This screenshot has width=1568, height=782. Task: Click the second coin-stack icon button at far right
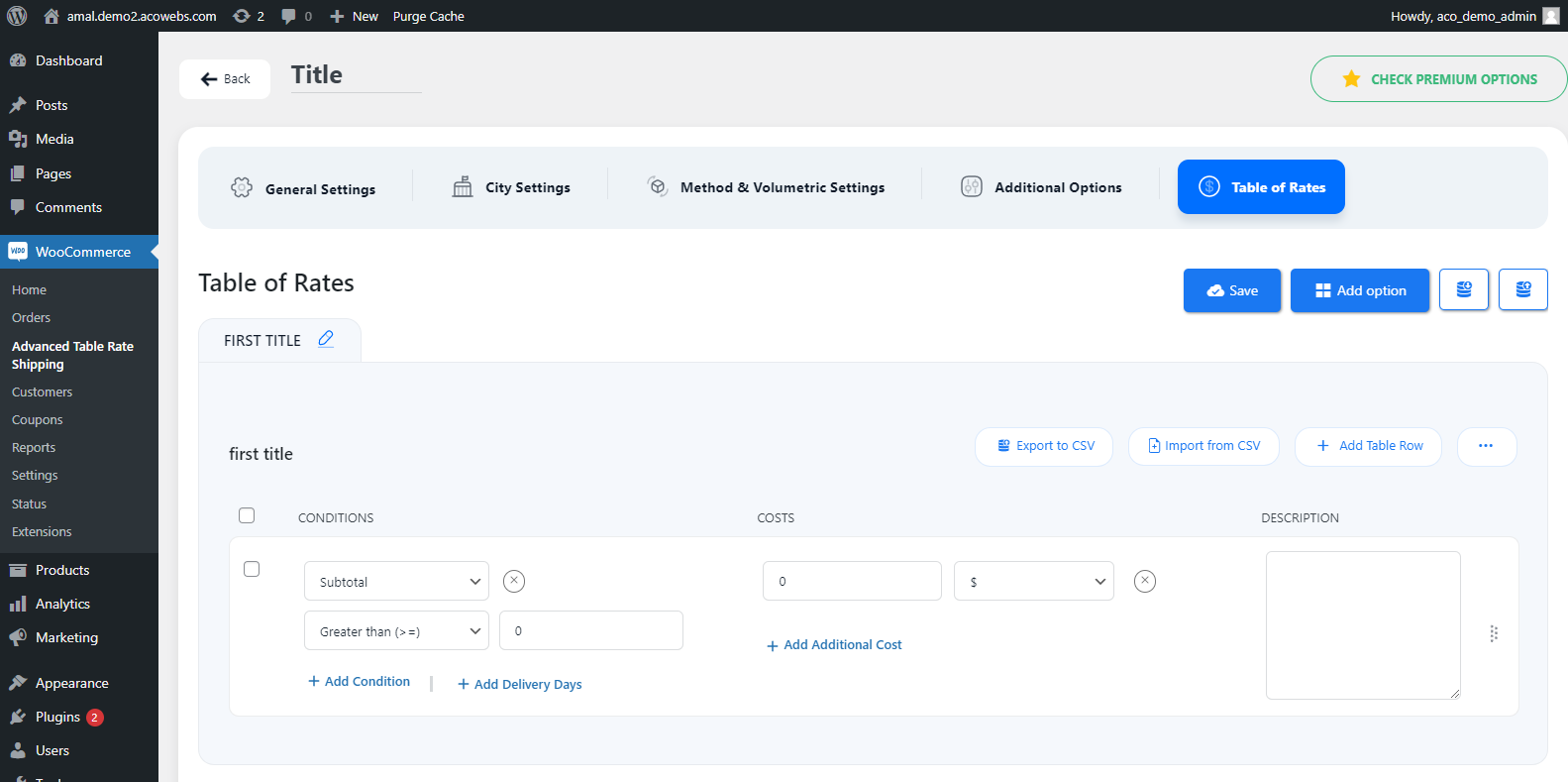[1523, 289]
